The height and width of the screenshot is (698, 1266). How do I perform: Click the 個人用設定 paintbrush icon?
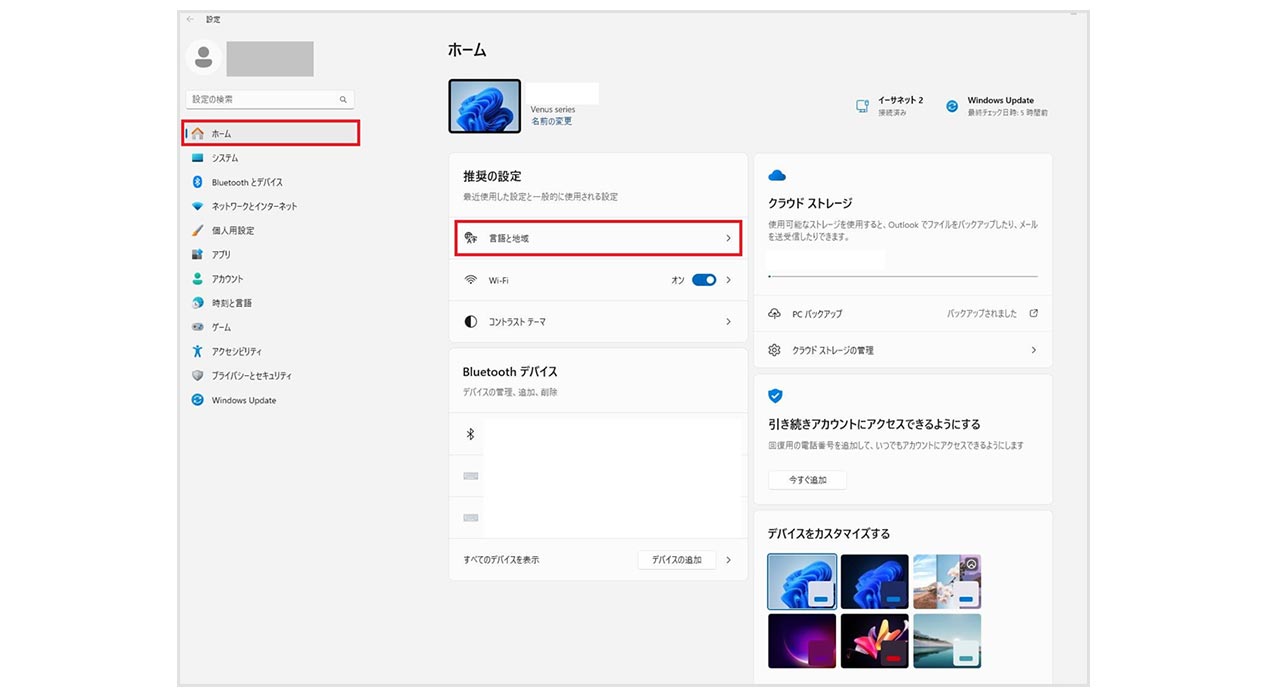point(198,230)
